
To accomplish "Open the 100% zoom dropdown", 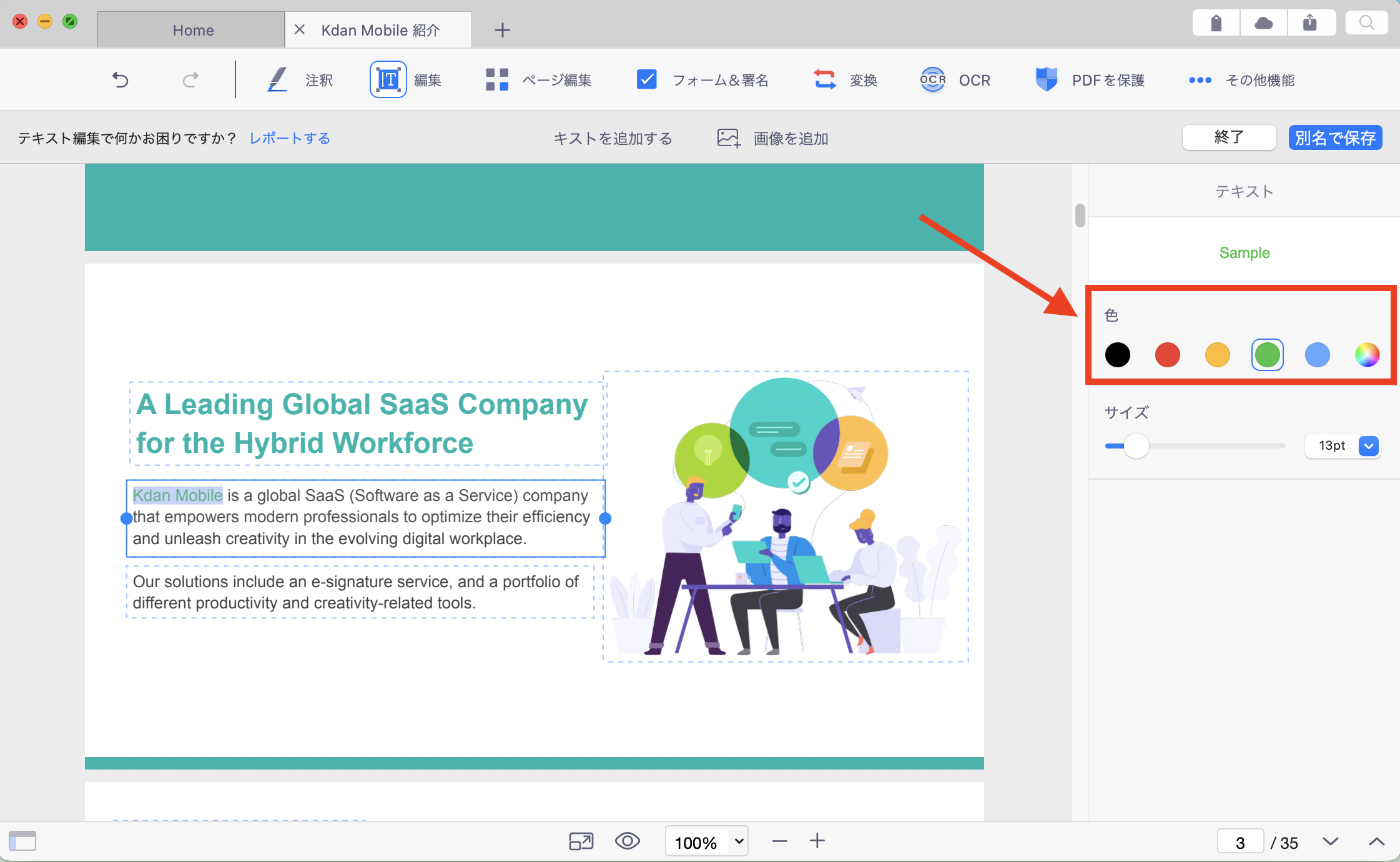I will [707, 842].
